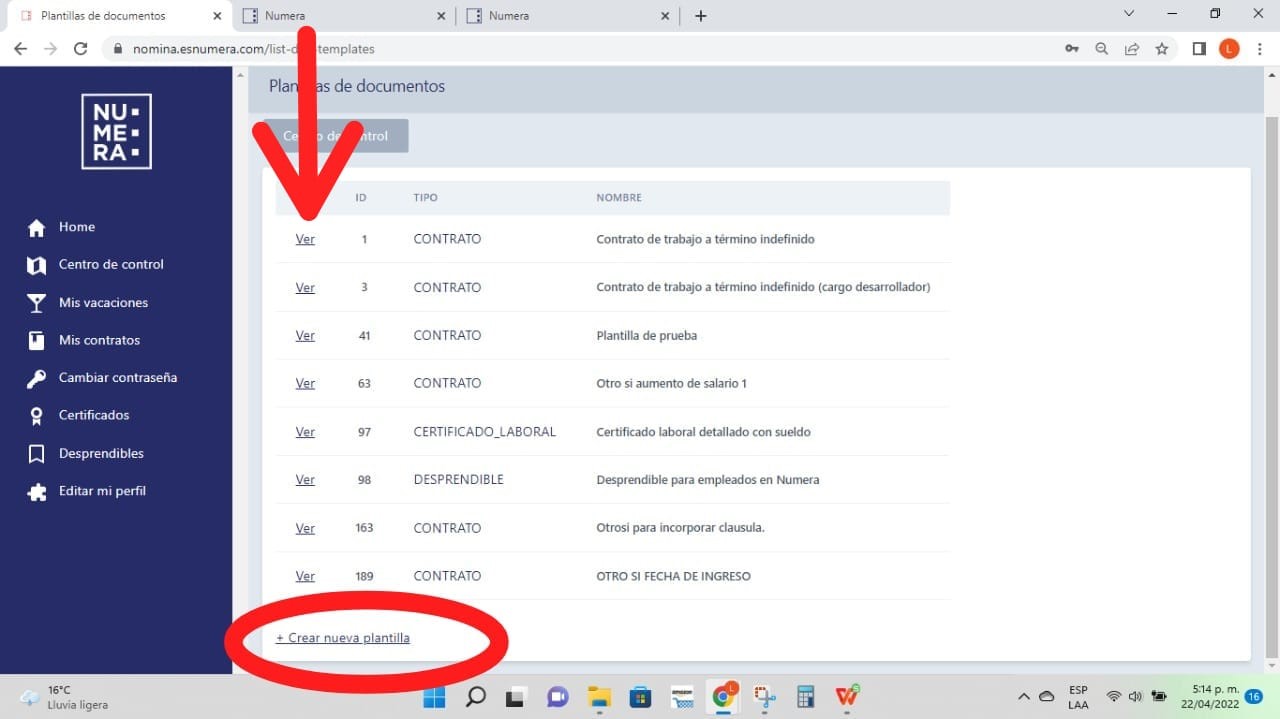1280x719 pixels.
Task: Click the Mis contratos book icon
Action: [37, 341]
